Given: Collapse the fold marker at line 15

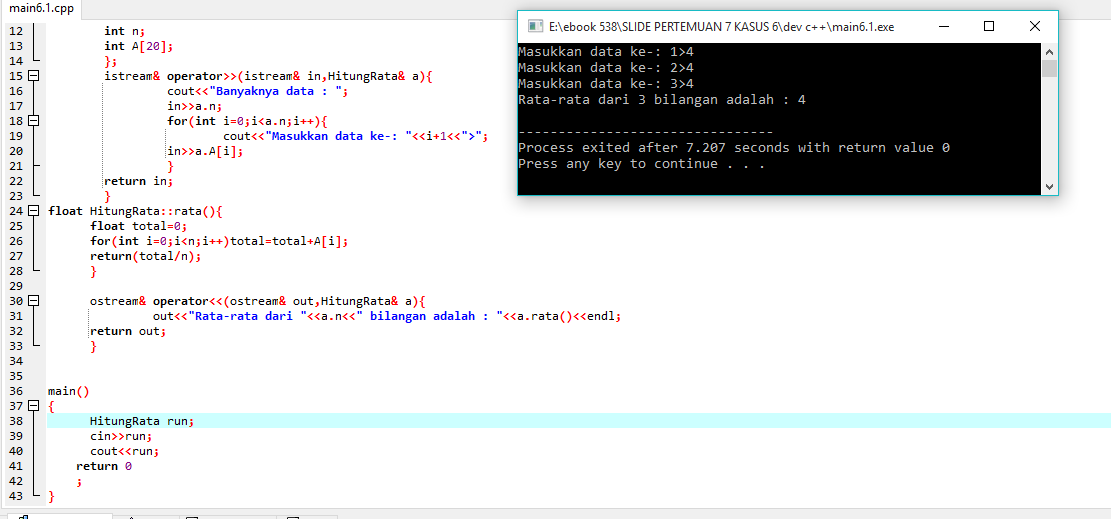Looking at the screenshot, I should point(33,76).
